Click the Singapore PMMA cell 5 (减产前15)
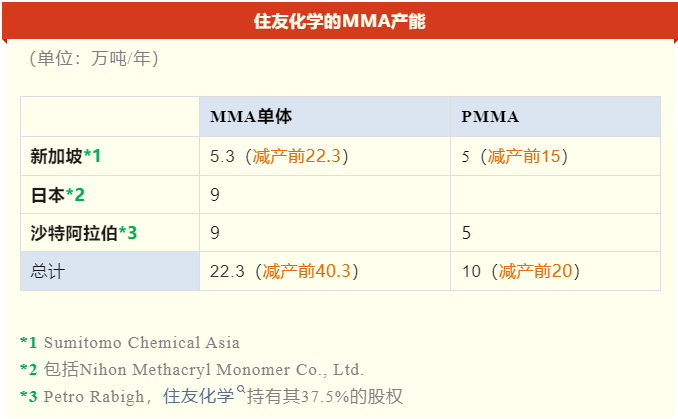Image resolution: width=678 pixels, height=419 pixels. pyautogui.click(x=555, y=156)
